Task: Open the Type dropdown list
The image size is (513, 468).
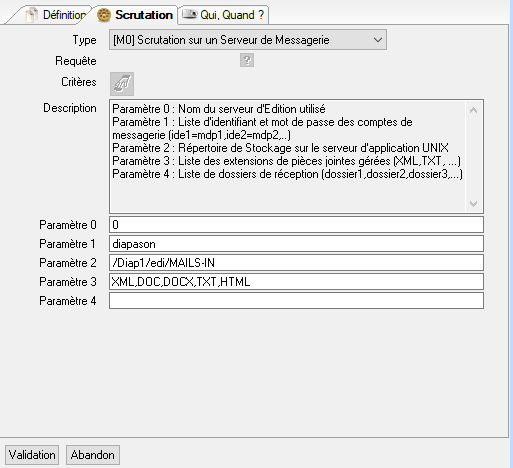Action: coord(248,40)
